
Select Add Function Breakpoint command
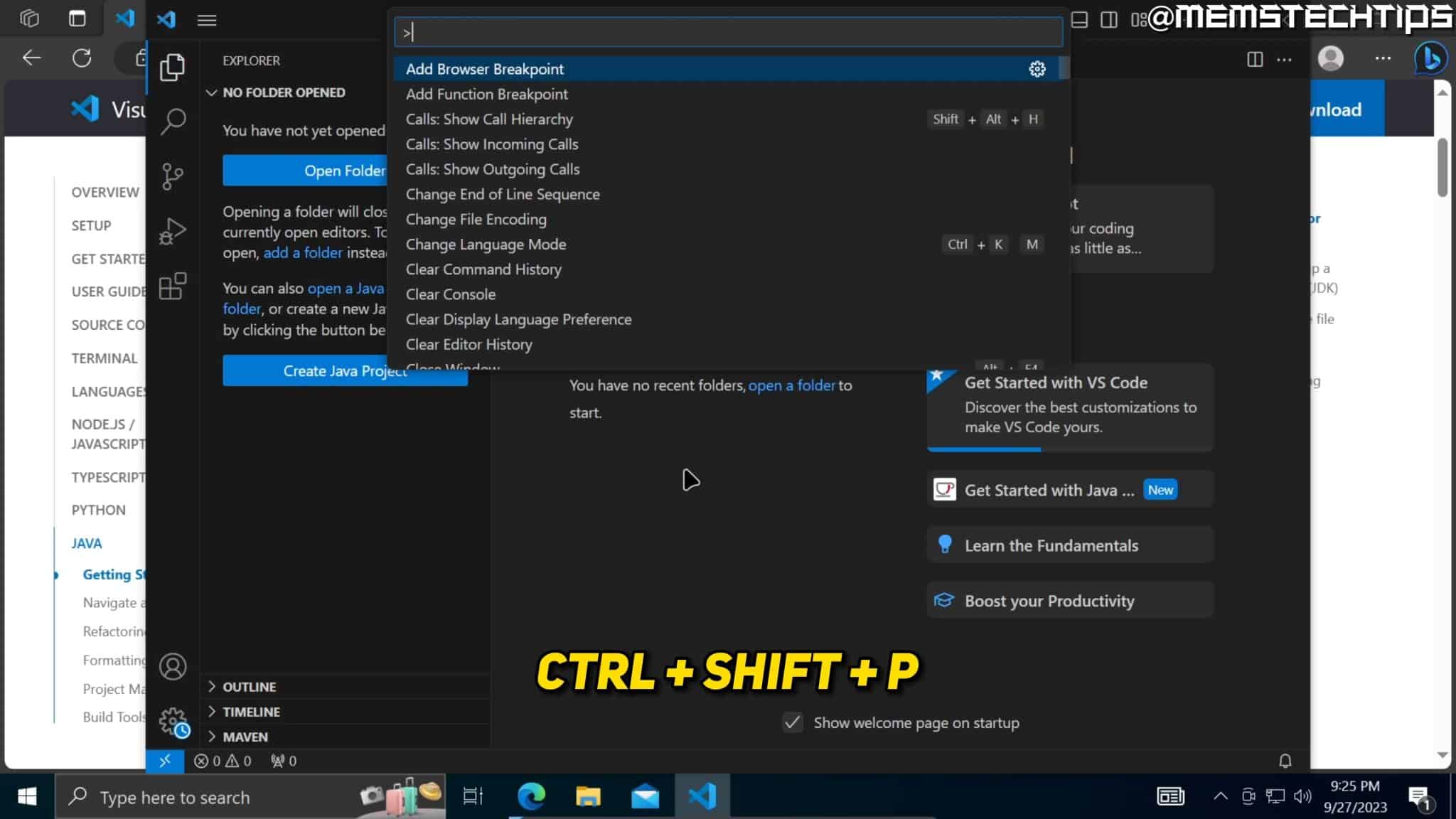point(728,94)
